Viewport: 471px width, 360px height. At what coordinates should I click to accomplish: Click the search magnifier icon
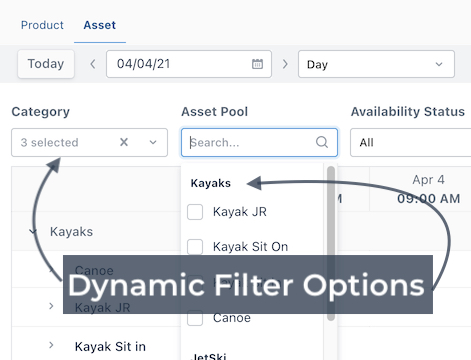[322, 142]
